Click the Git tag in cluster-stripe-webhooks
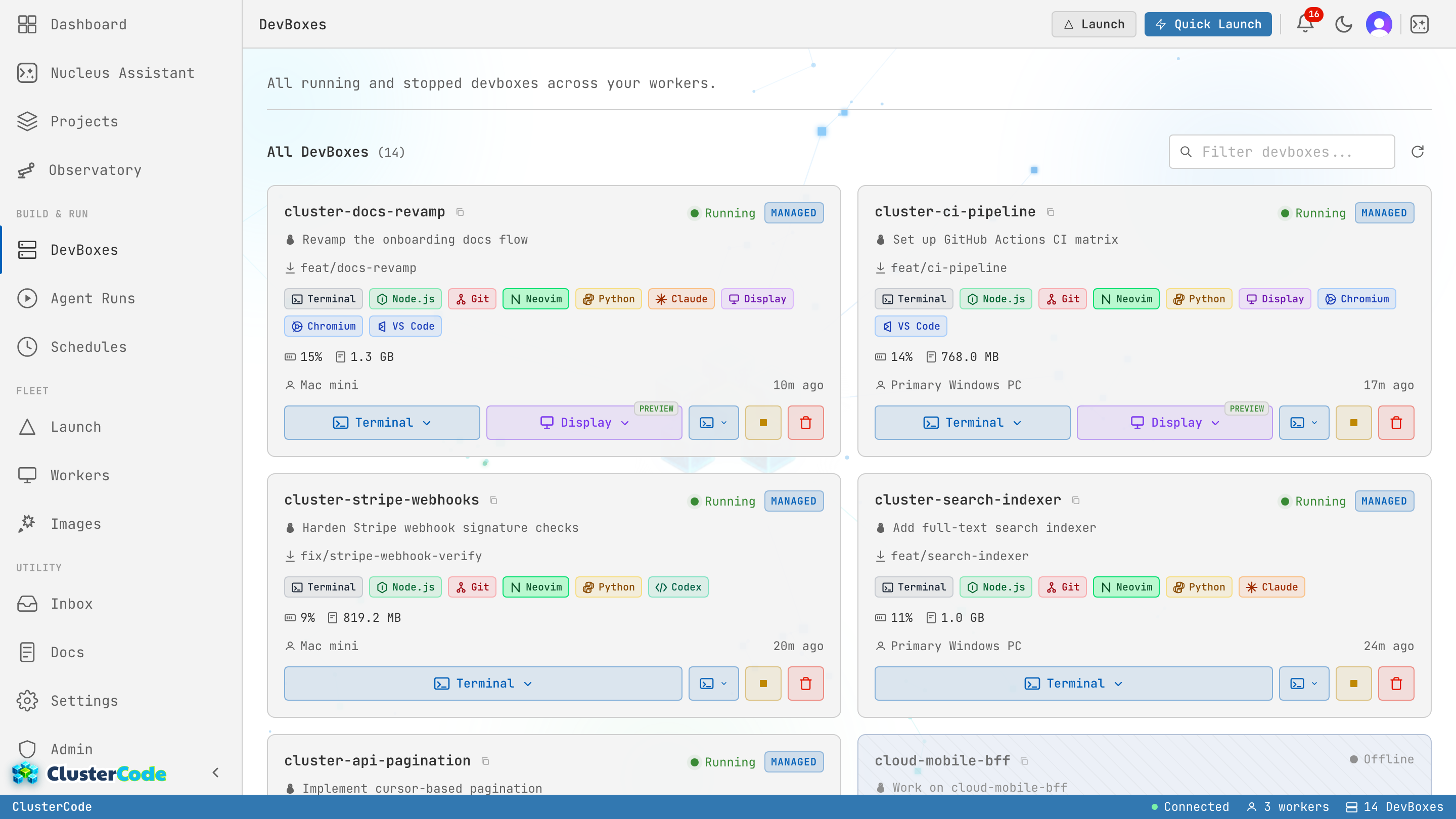The height and width of the screenshot is (819, 1456). coord(472,587)
